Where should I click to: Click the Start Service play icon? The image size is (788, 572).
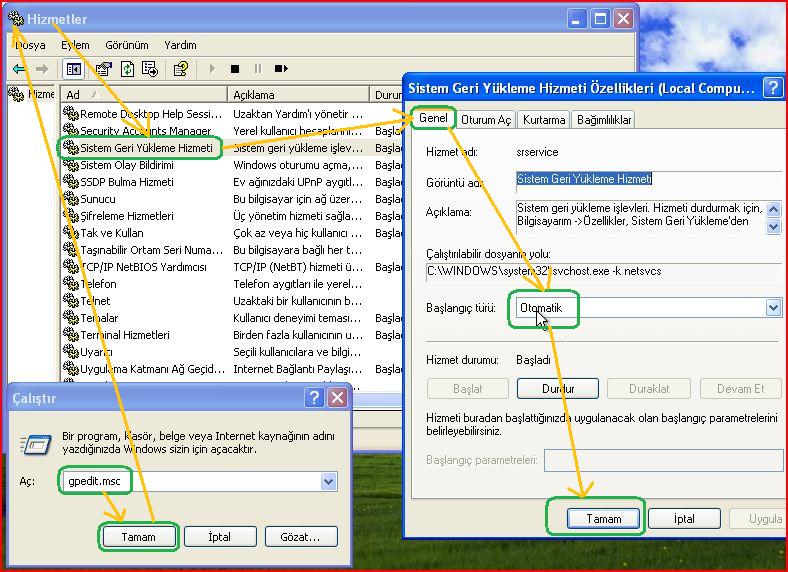tap(212, 69)
